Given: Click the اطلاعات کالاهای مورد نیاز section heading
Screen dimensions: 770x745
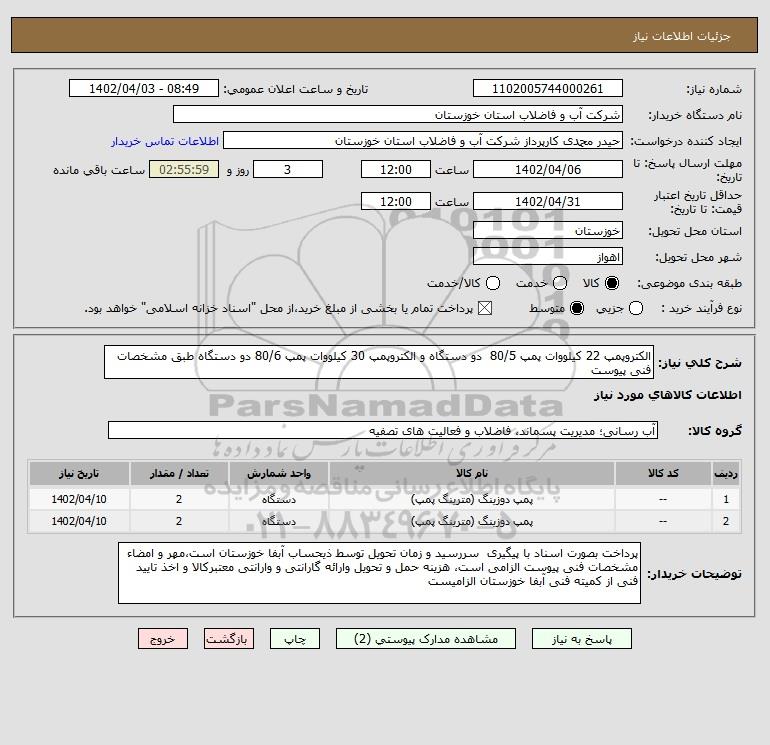Looking at the screenshot, I should click(x=668, y=395).
